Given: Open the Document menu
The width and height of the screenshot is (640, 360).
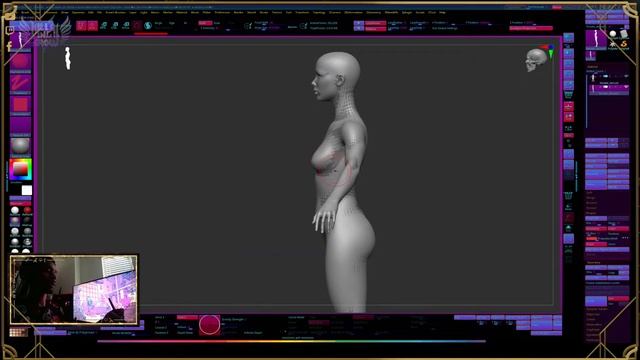Looking at the screenshot, I should 52,13.
